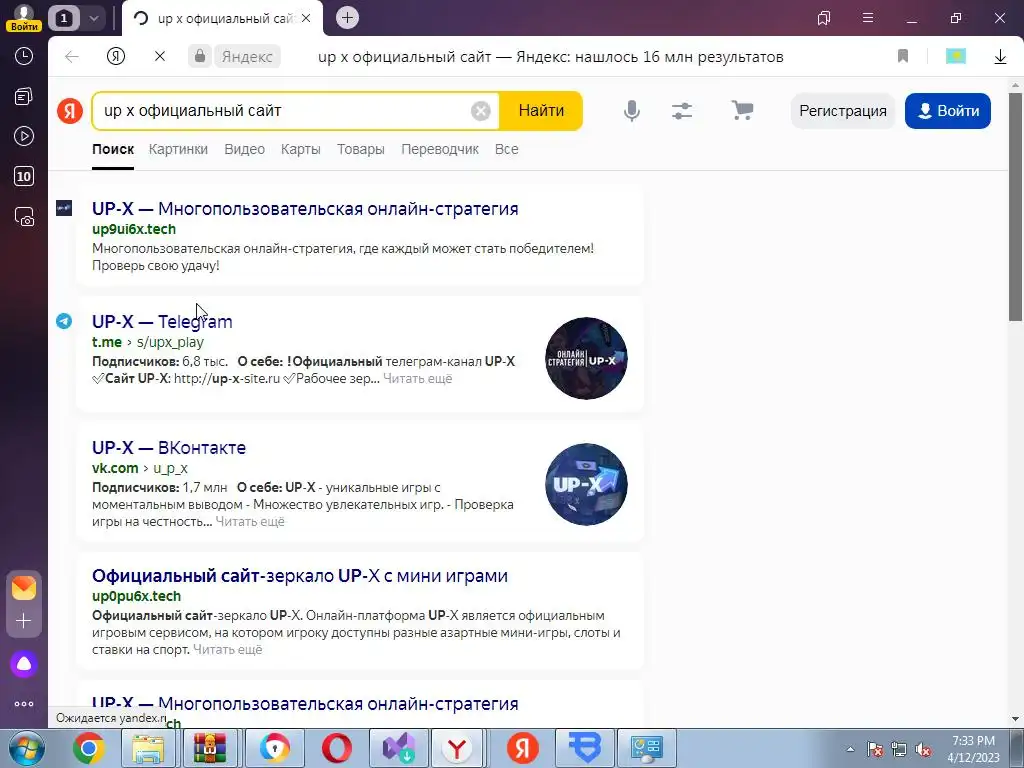This screenshot has width=1024, height=768.
Task: Click the Yandex home button in toolbar
Action: (116, 57)
